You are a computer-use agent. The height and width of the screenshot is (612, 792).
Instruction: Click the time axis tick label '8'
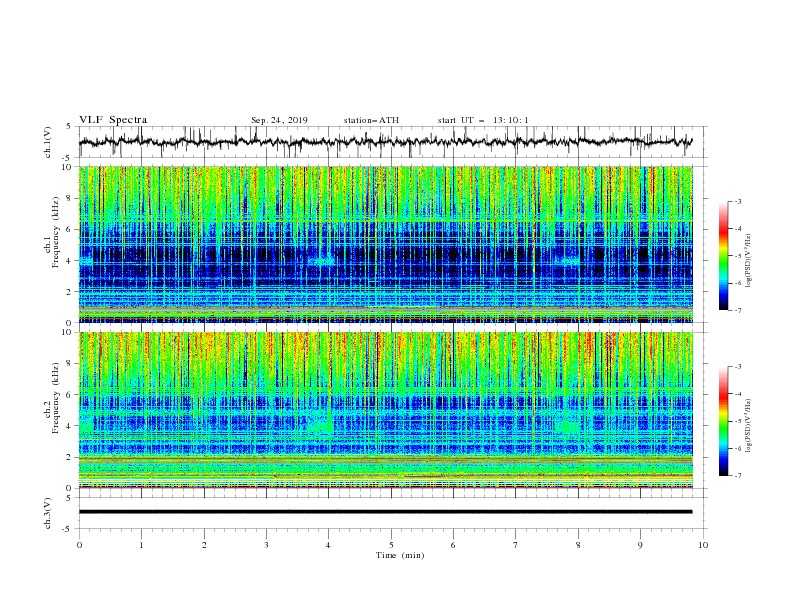coord(578,545)
